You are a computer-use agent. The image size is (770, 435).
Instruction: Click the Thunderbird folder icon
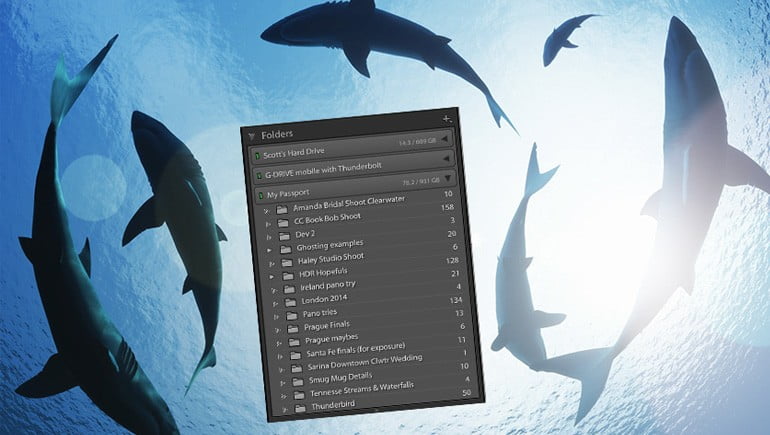point(301,409)
